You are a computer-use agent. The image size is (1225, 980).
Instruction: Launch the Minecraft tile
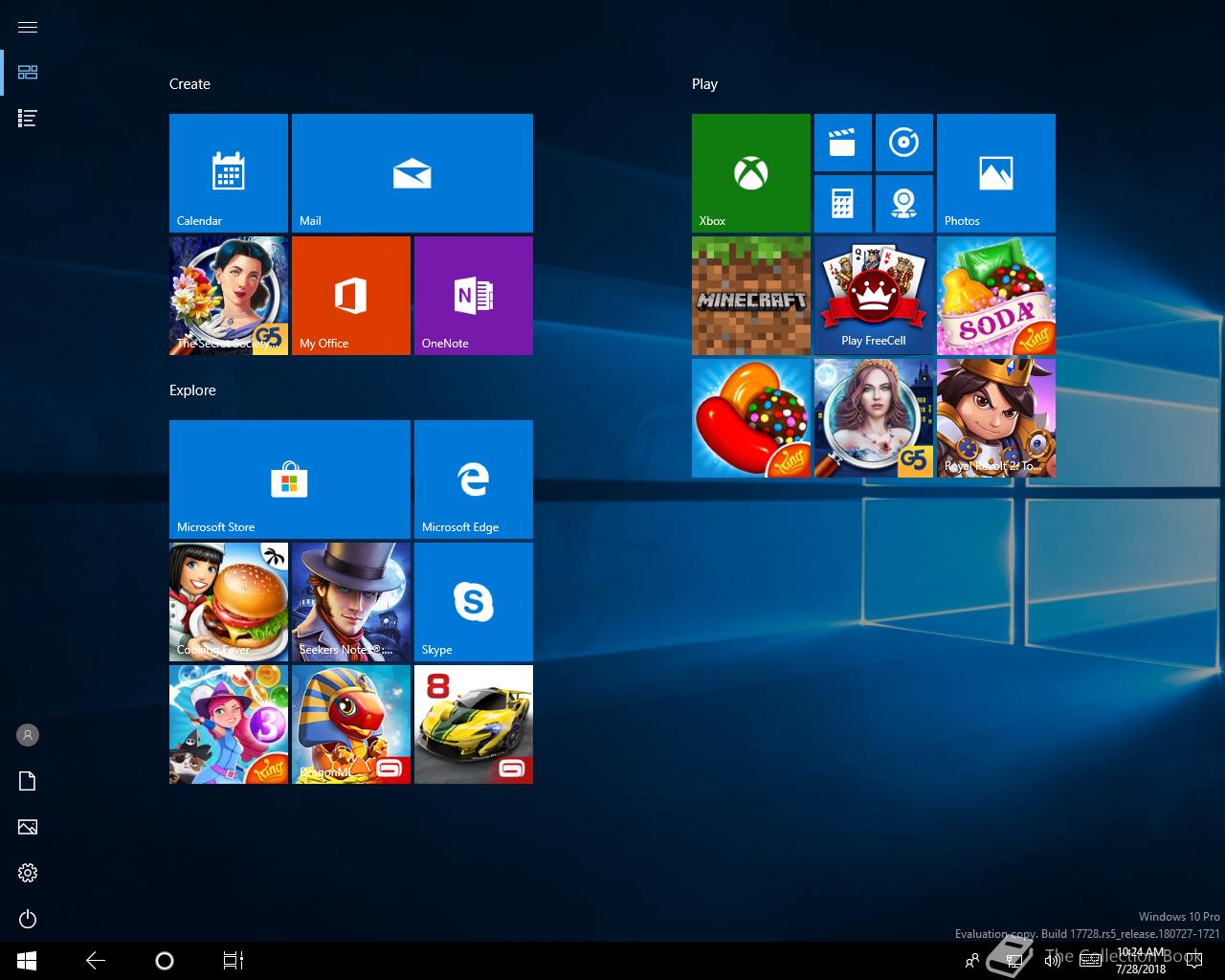(751, 296)
